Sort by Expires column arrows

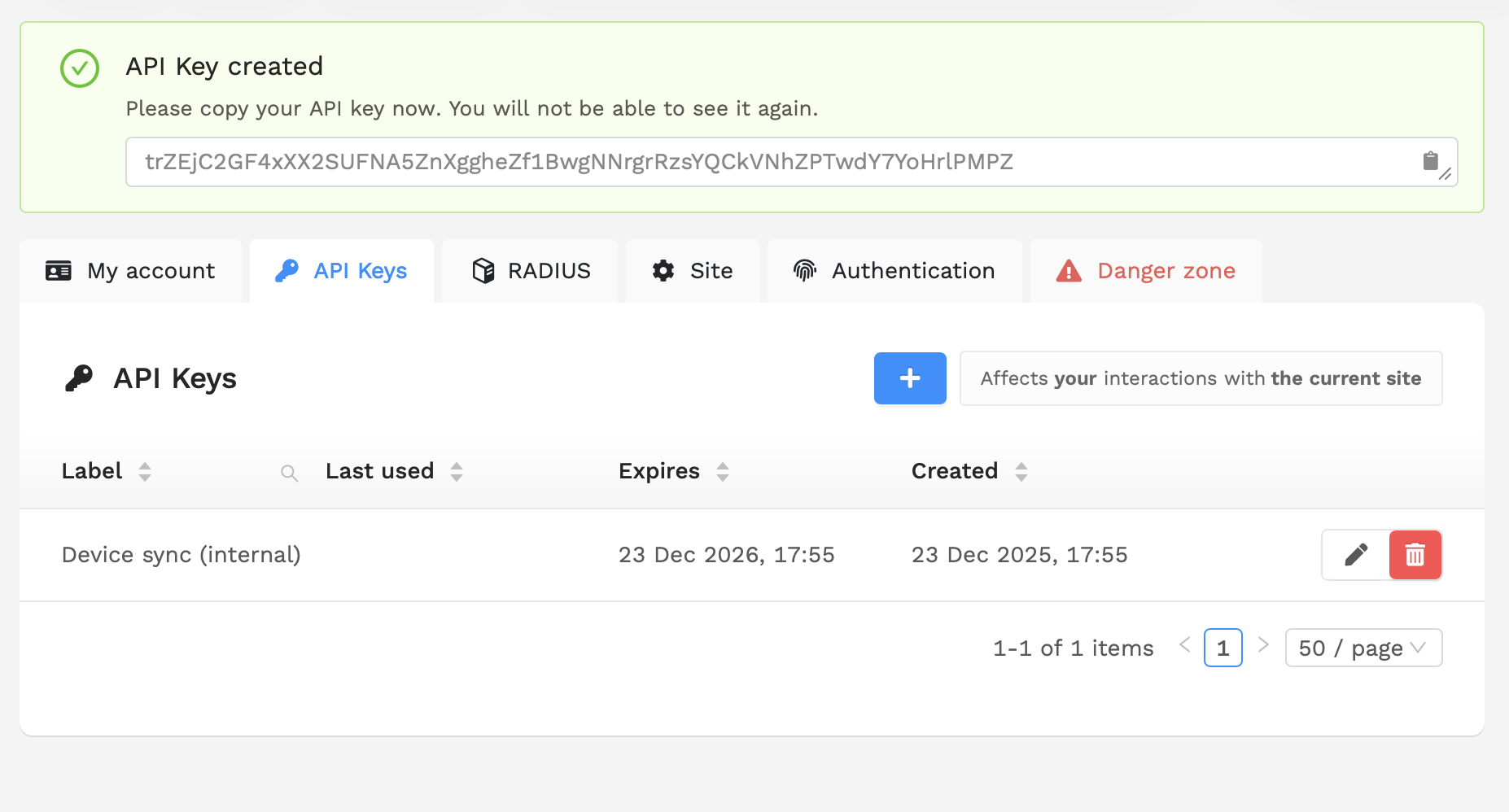pos(722,472)
